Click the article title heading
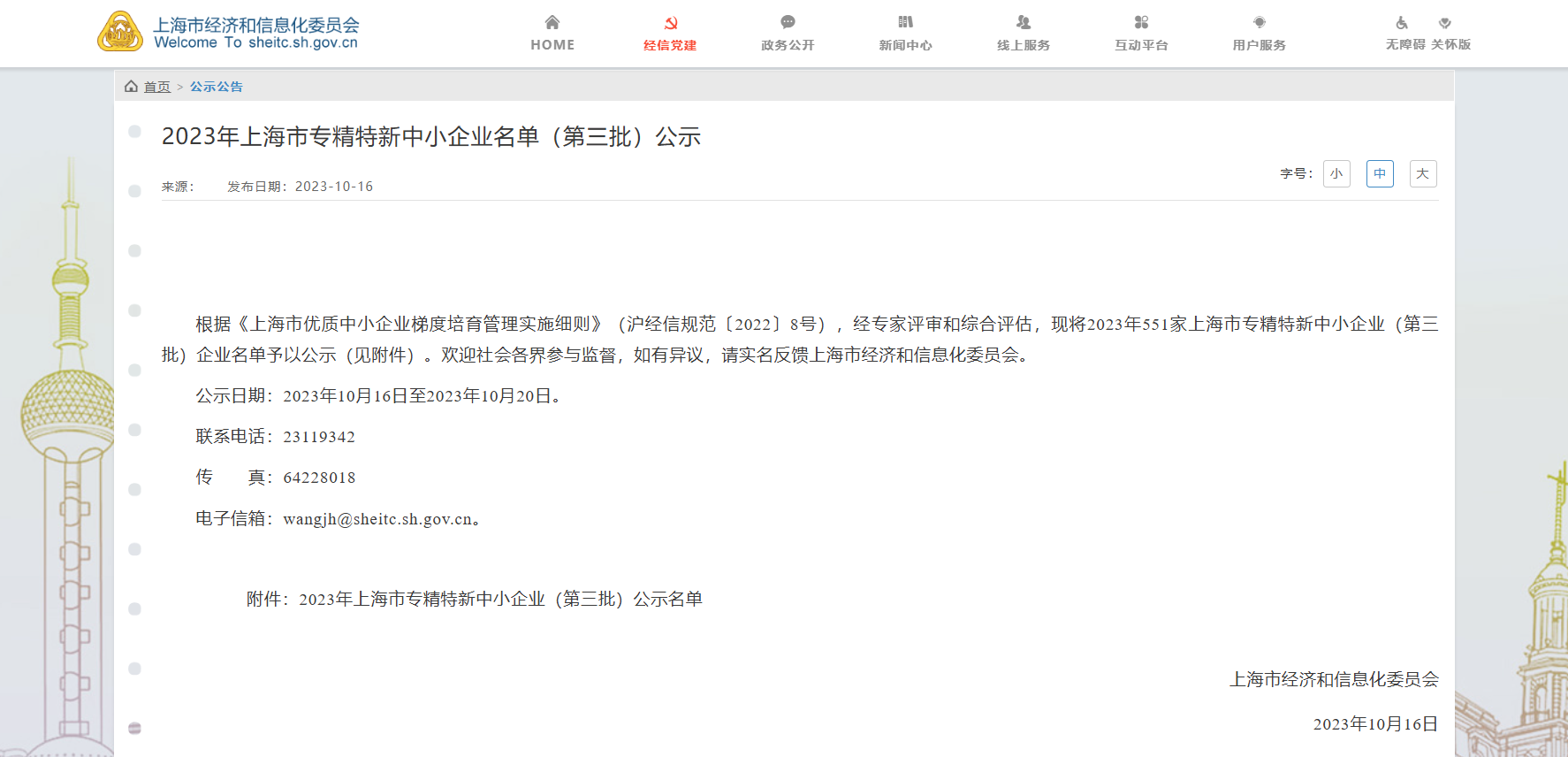 (431, 137)
